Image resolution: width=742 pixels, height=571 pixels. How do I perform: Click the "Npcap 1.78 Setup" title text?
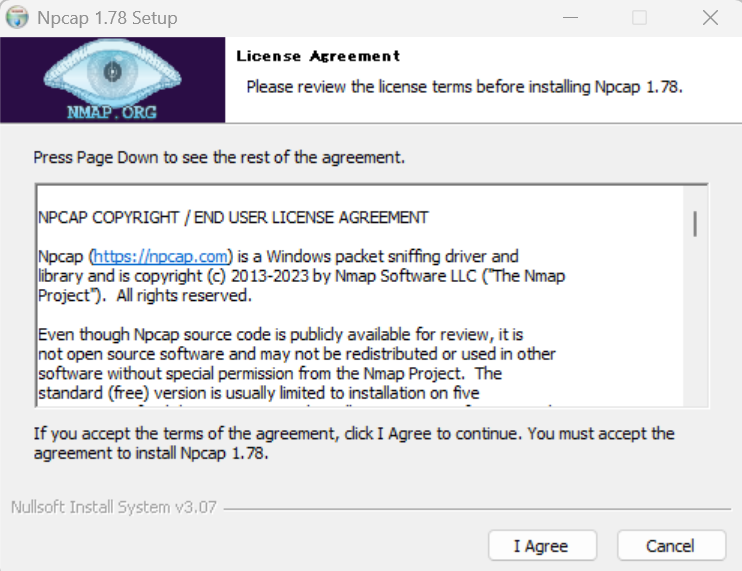coord(106,18)
